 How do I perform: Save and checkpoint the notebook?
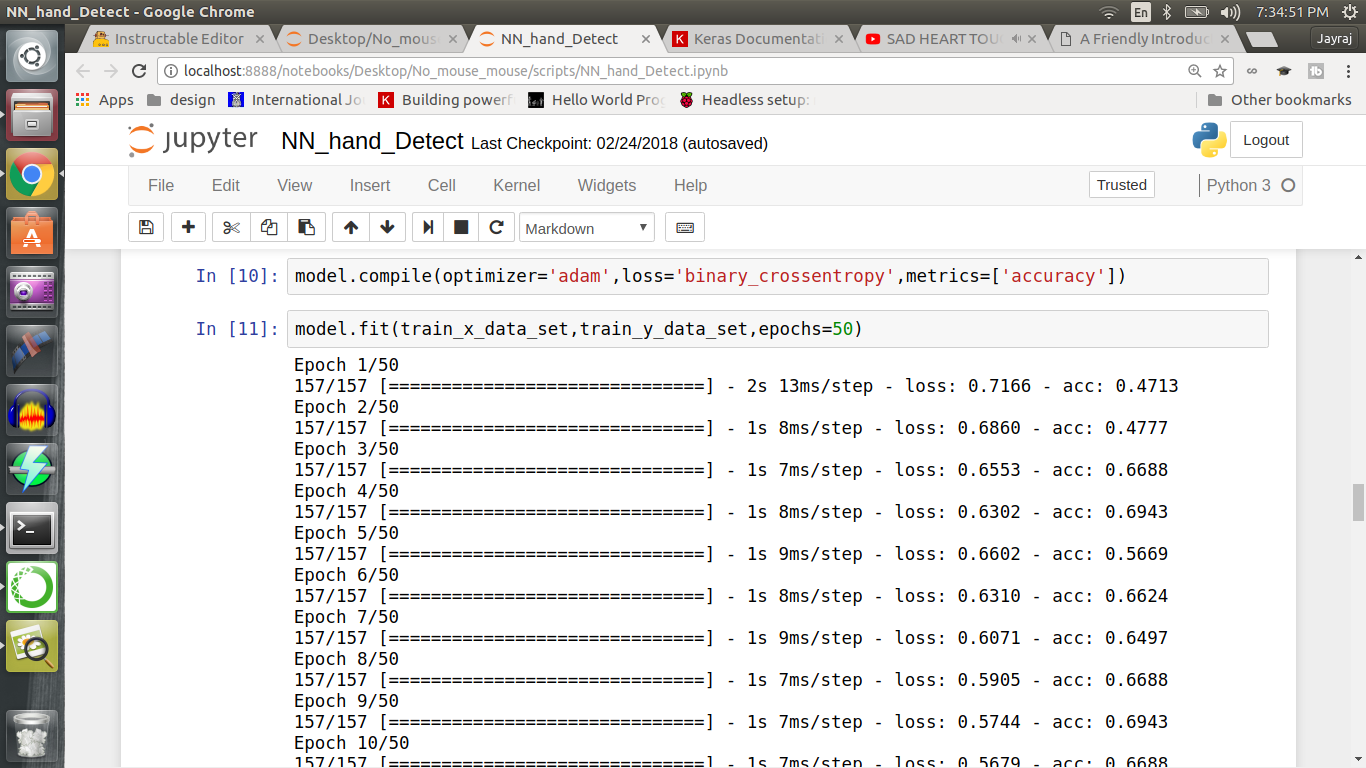146,227
